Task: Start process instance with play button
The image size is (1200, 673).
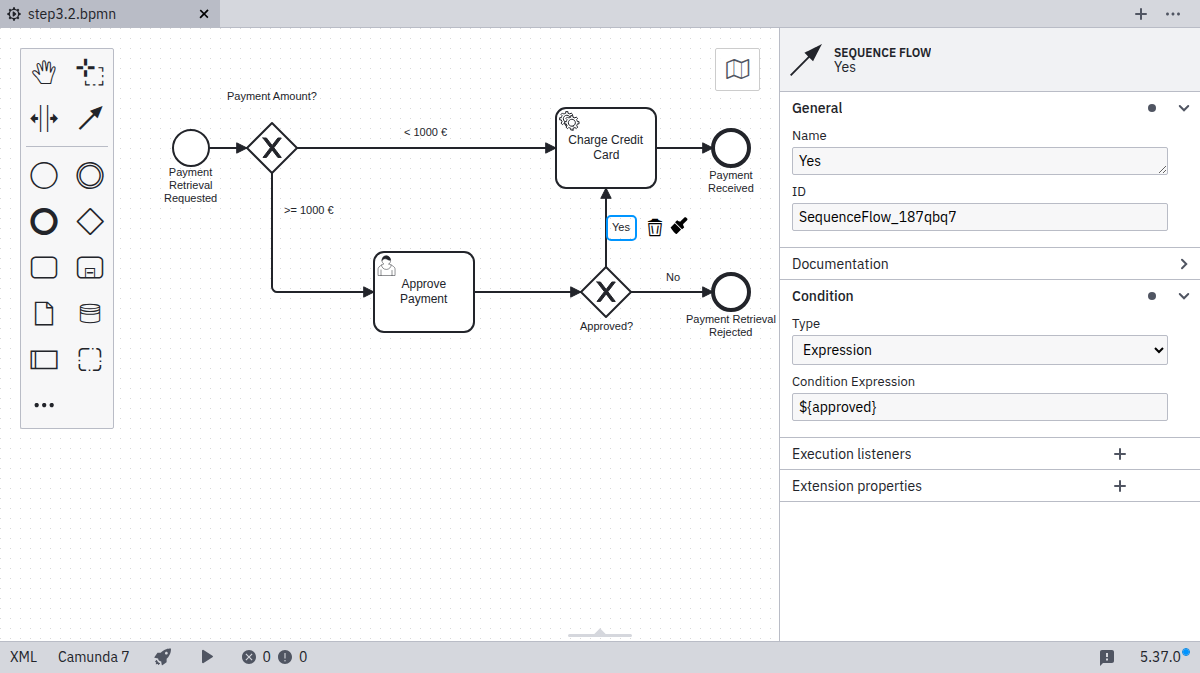Action: pos(207,657)
